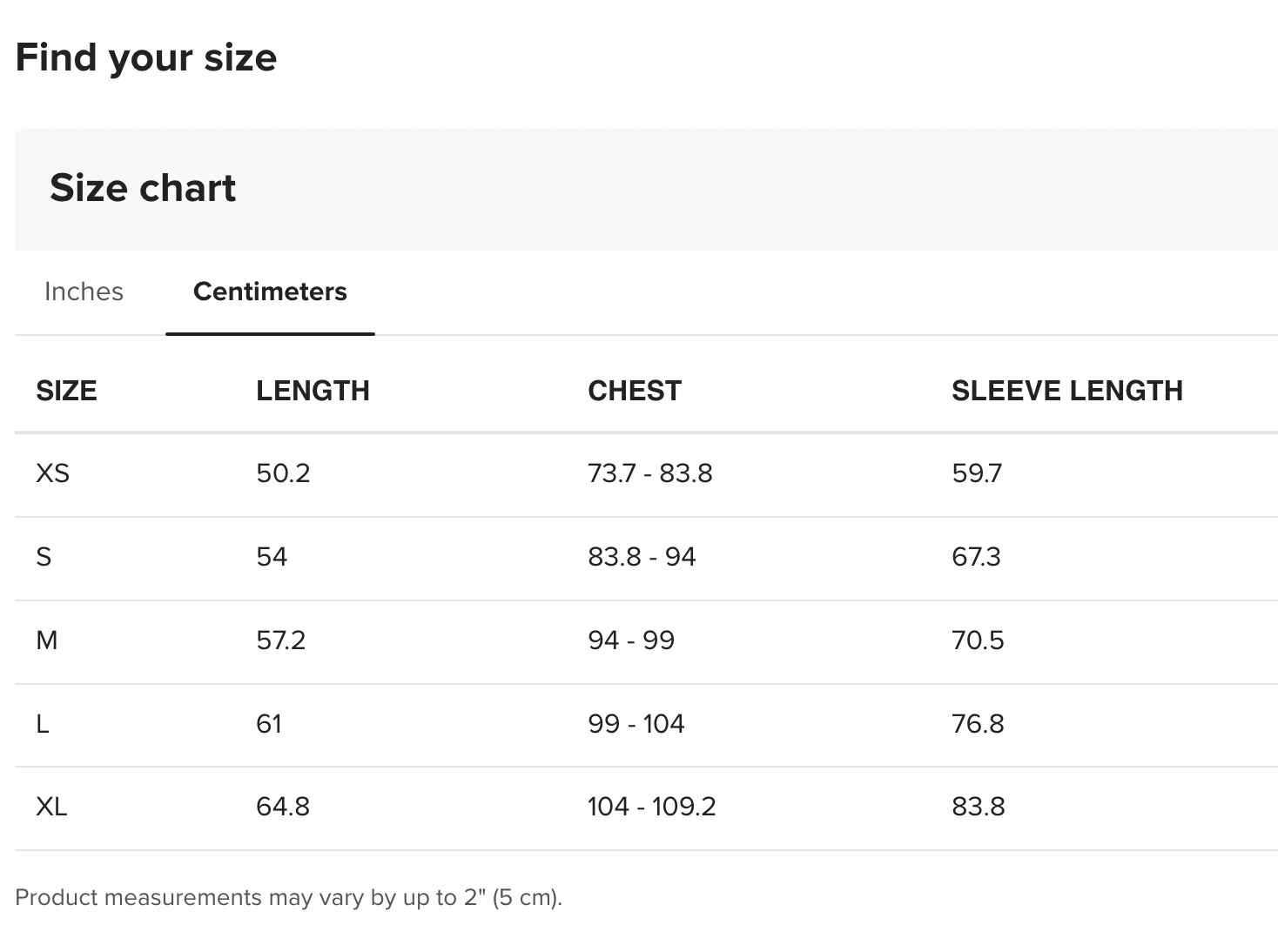The height and width of the screenshot is (952, 1278).
Task: Click the XL chest value 104 - 109.2
Action: pyautogui.click(x=651, y=807)
